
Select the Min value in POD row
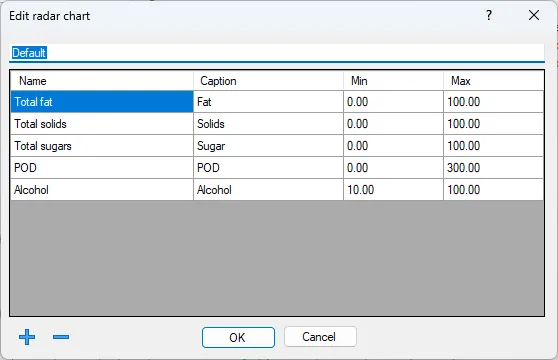coord(394,168)
